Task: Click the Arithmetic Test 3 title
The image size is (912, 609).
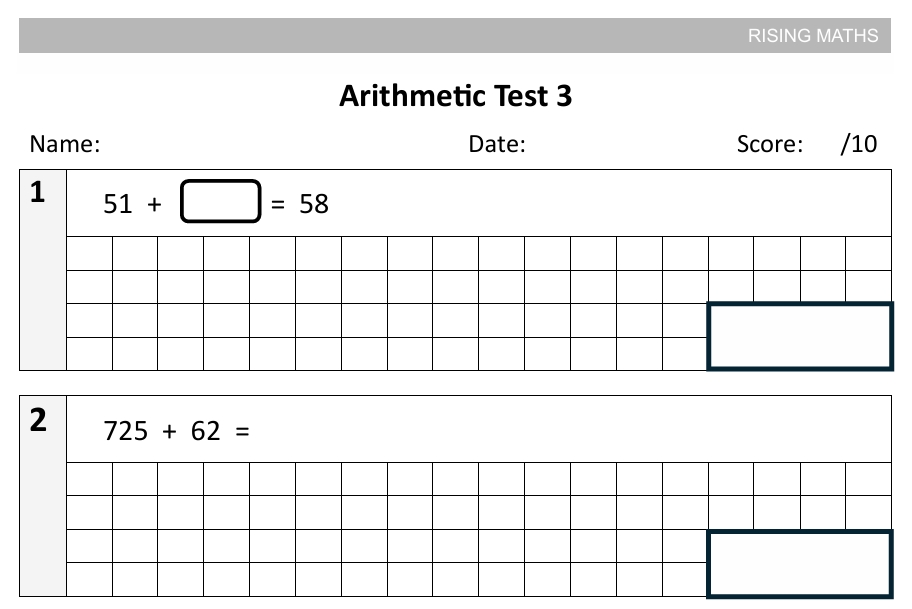Action: point(455,96)
